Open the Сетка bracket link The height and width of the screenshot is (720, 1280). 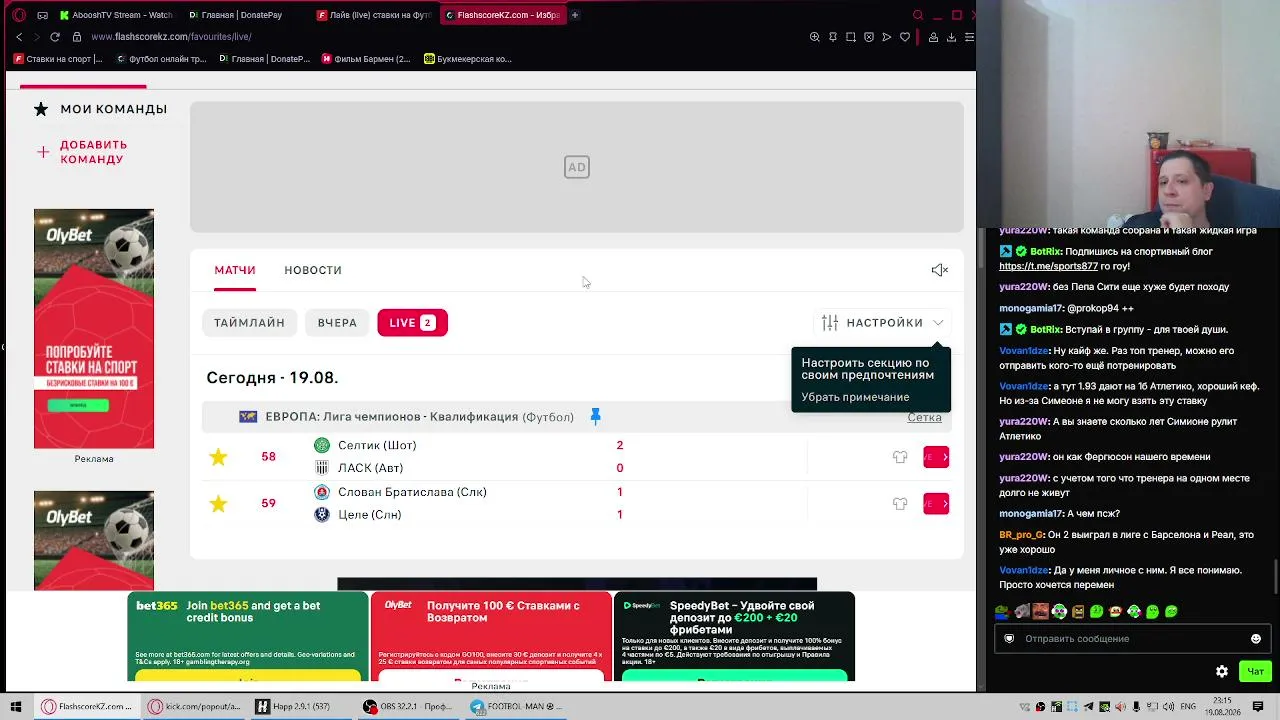coord(924,417)
